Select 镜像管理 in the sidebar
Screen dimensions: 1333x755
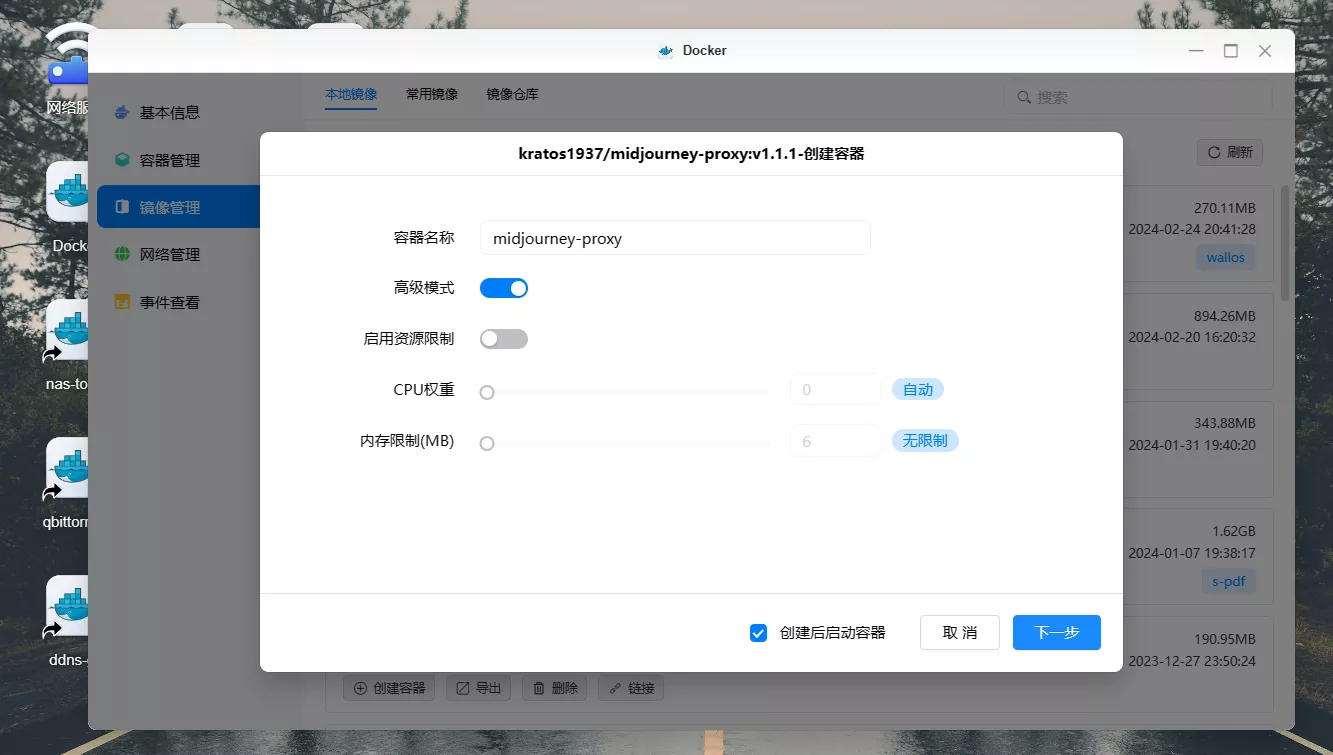[178, 207]
